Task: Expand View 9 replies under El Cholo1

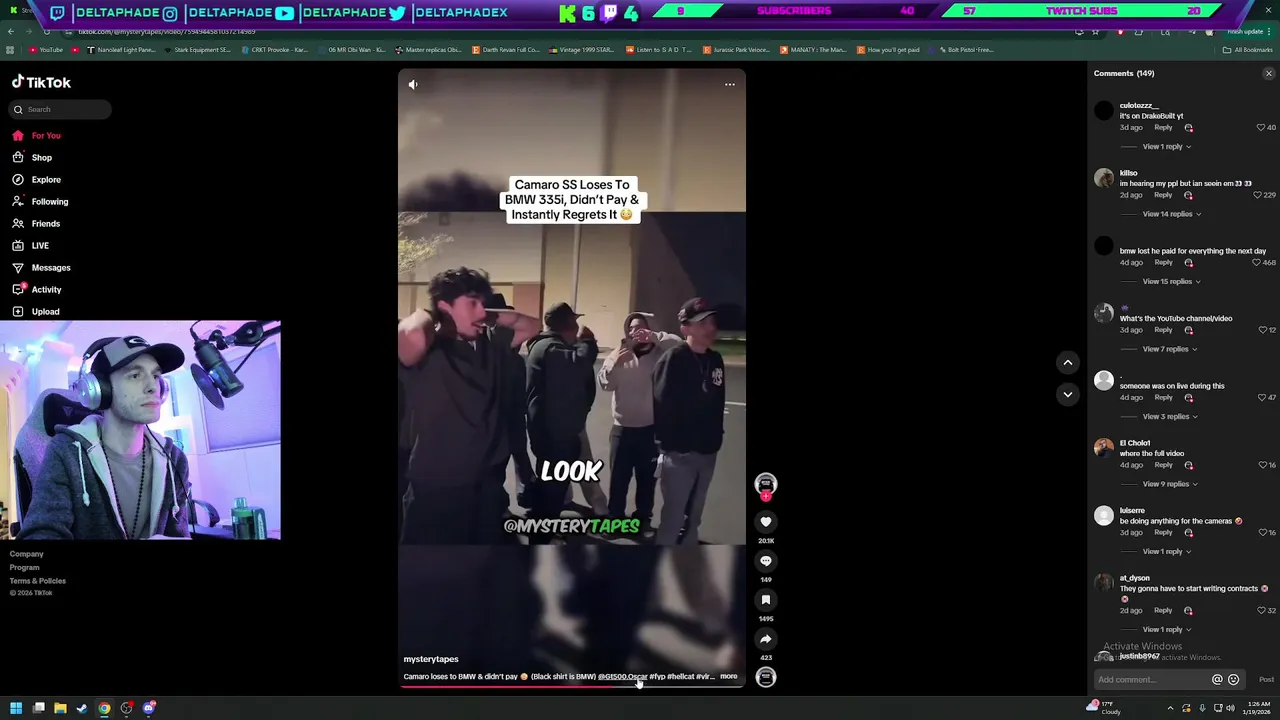Action: (x=1169, y=484)
